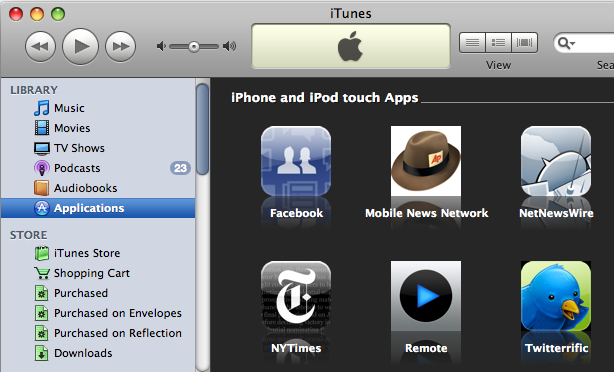Zoom the iTunes window with green button
Viewport: 614px width, 372px height.
click(x=58, y=14)
